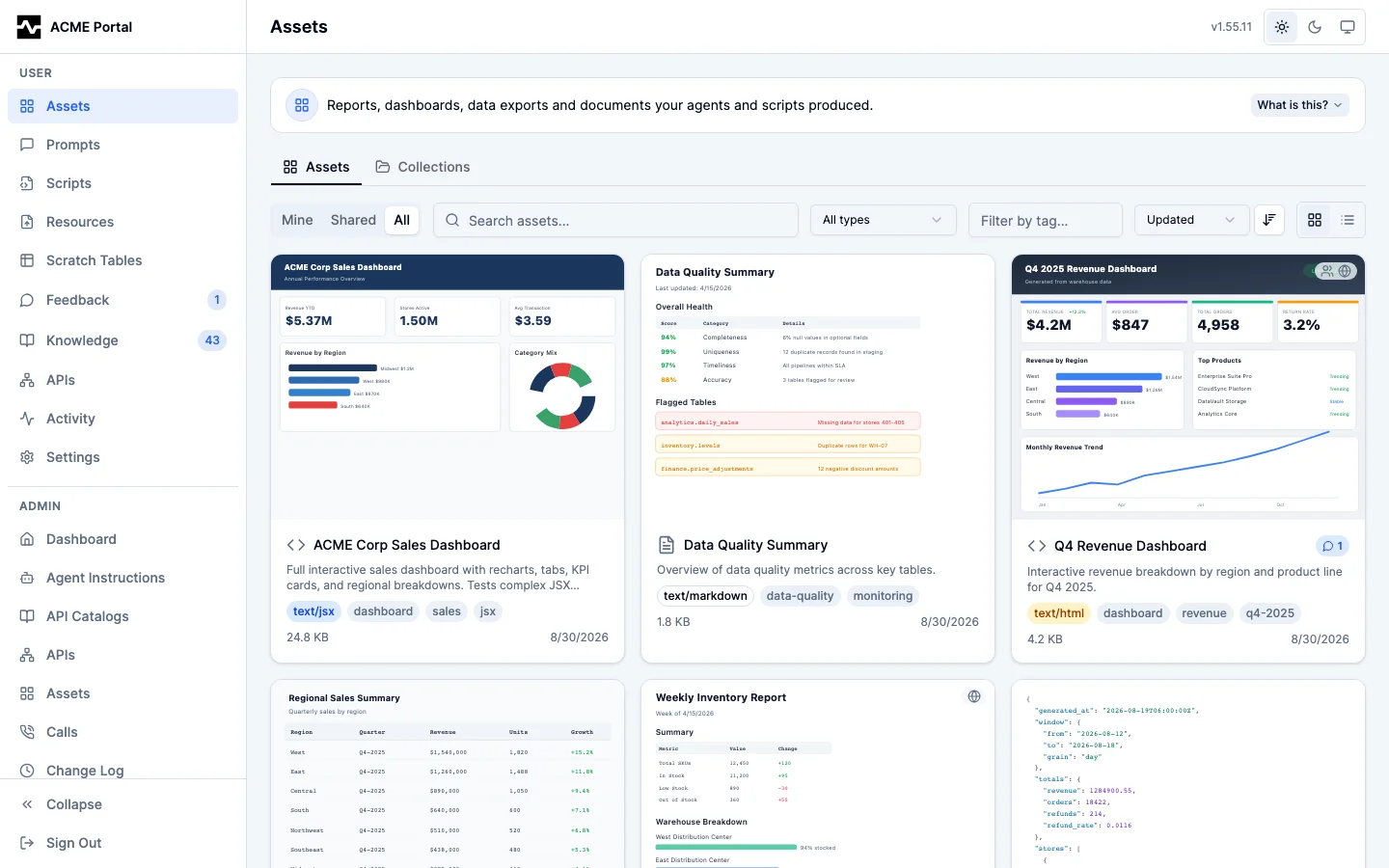Filter assets by Mine
The image size is (1389, 868).
pos(297,220)
